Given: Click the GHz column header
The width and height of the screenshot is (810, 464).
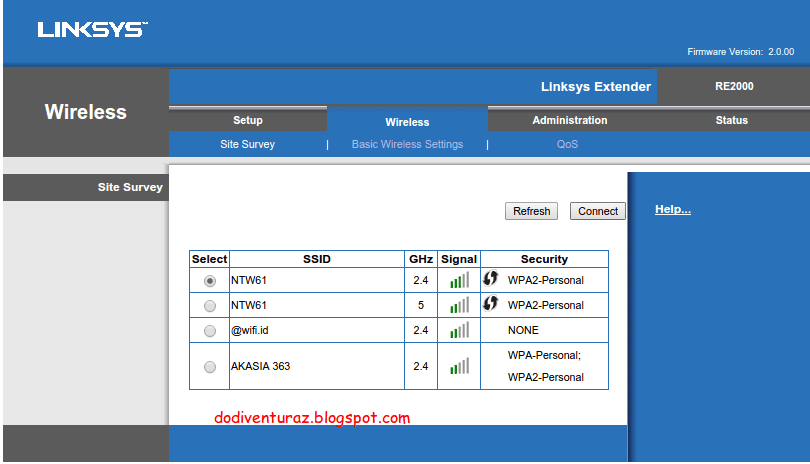Looking at the screenshot, I should (x=421, y=259).
